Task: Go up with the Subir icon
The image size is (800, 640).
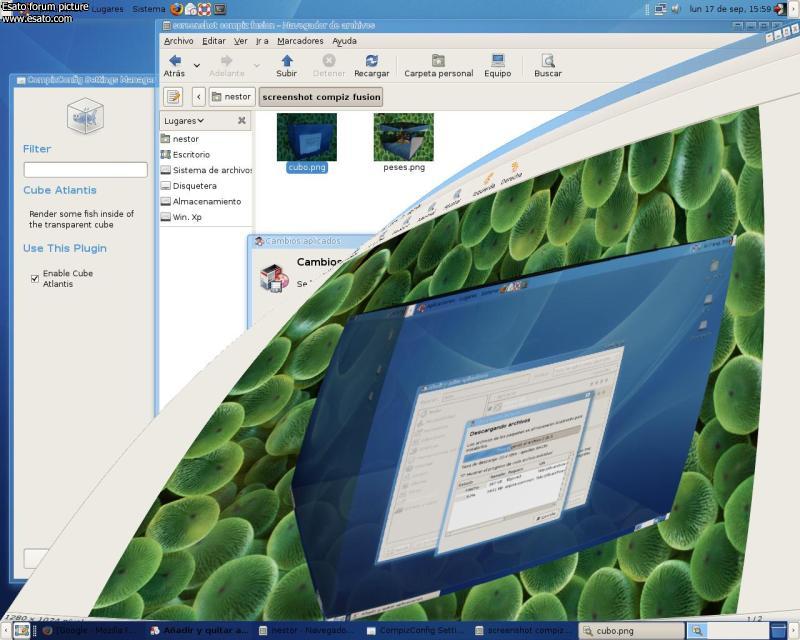Action: pos(287,61)
